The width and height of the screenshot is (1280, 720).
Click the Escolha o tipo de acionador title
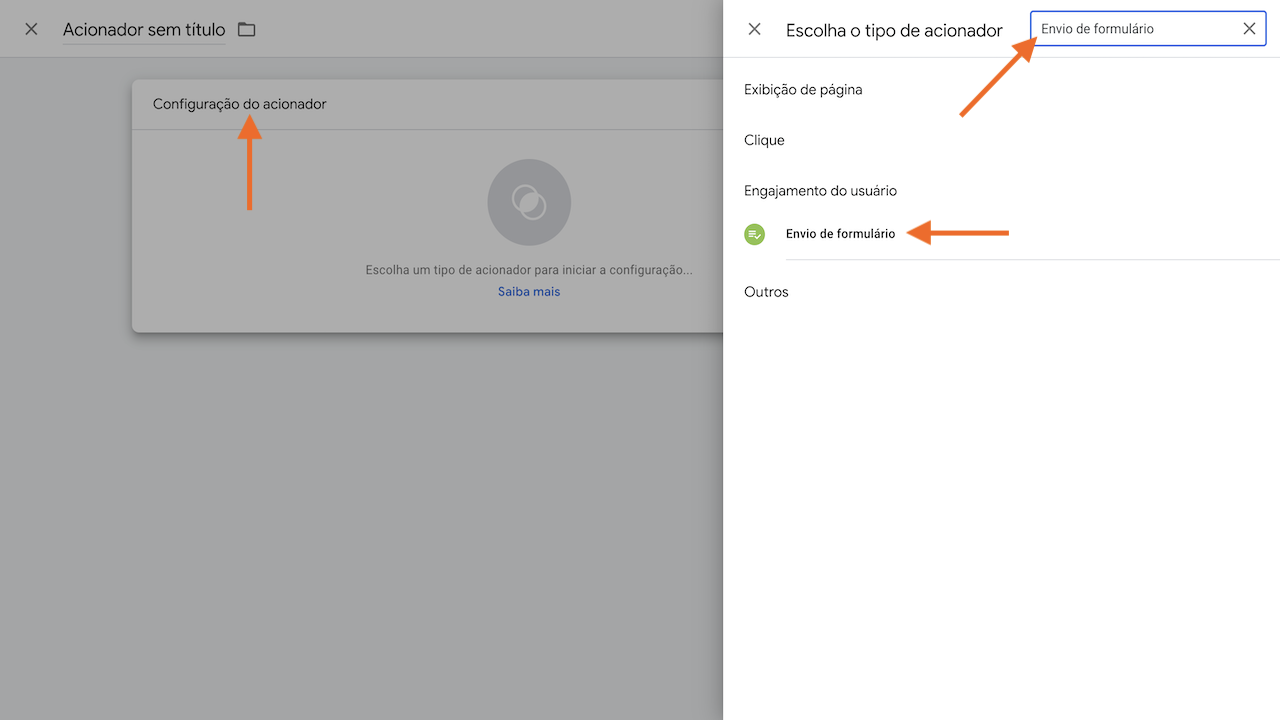tap(894, 31)
